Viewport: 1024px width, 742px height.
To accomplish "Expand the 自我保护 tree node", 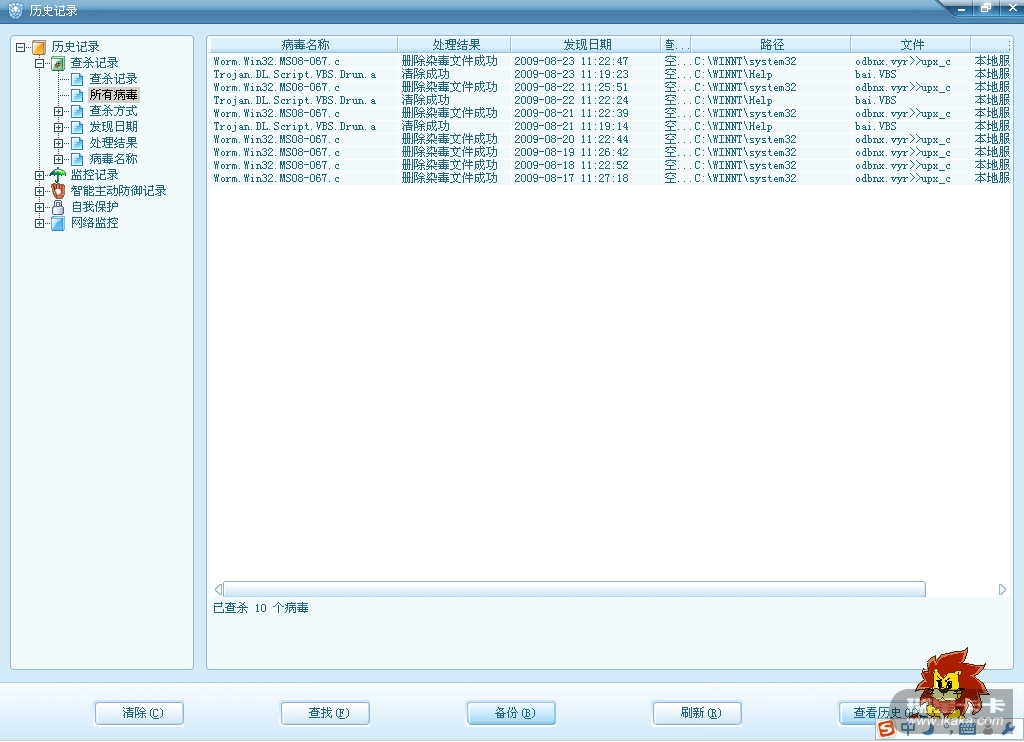I will pyautogui.click(x=40, y=207).
